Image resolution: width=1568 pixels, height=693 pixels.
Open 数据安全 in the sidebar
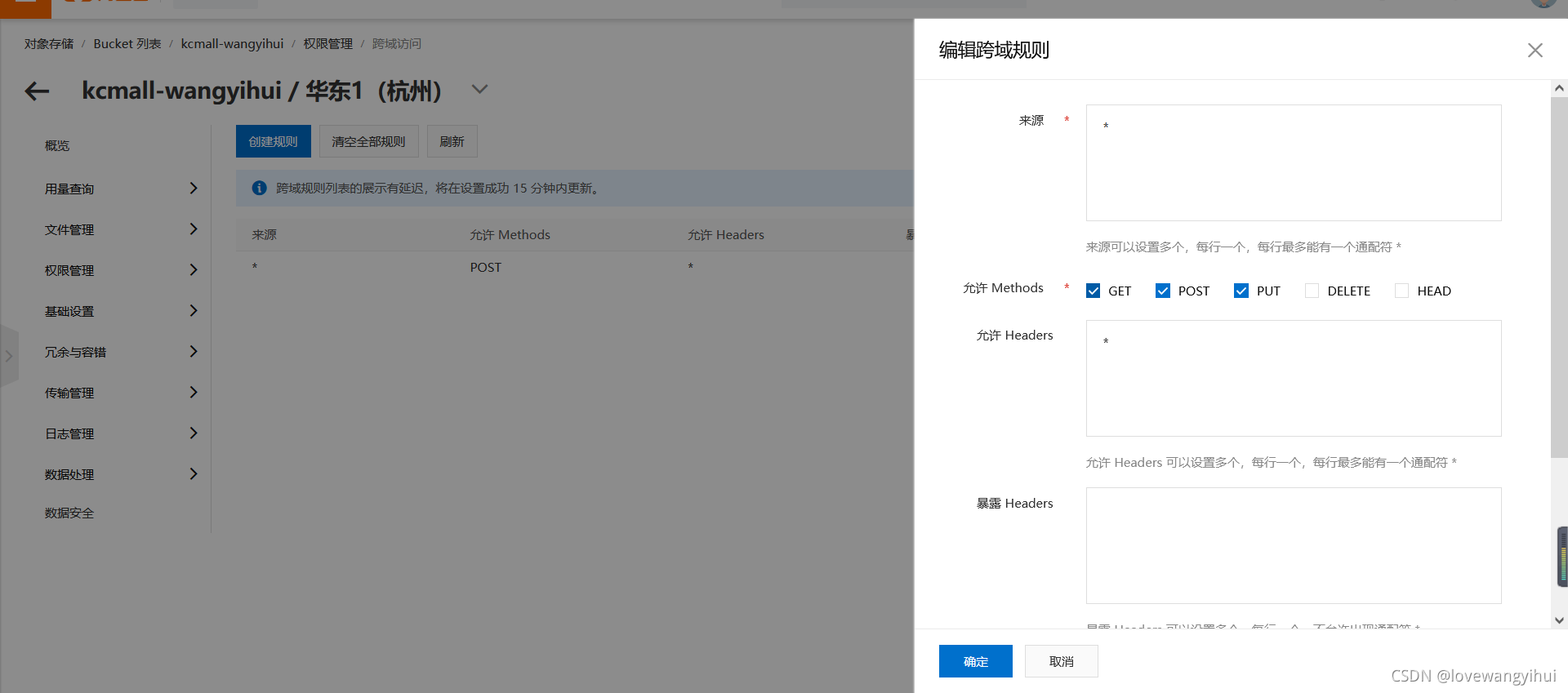pyautogui.click(x=69, y=513)
